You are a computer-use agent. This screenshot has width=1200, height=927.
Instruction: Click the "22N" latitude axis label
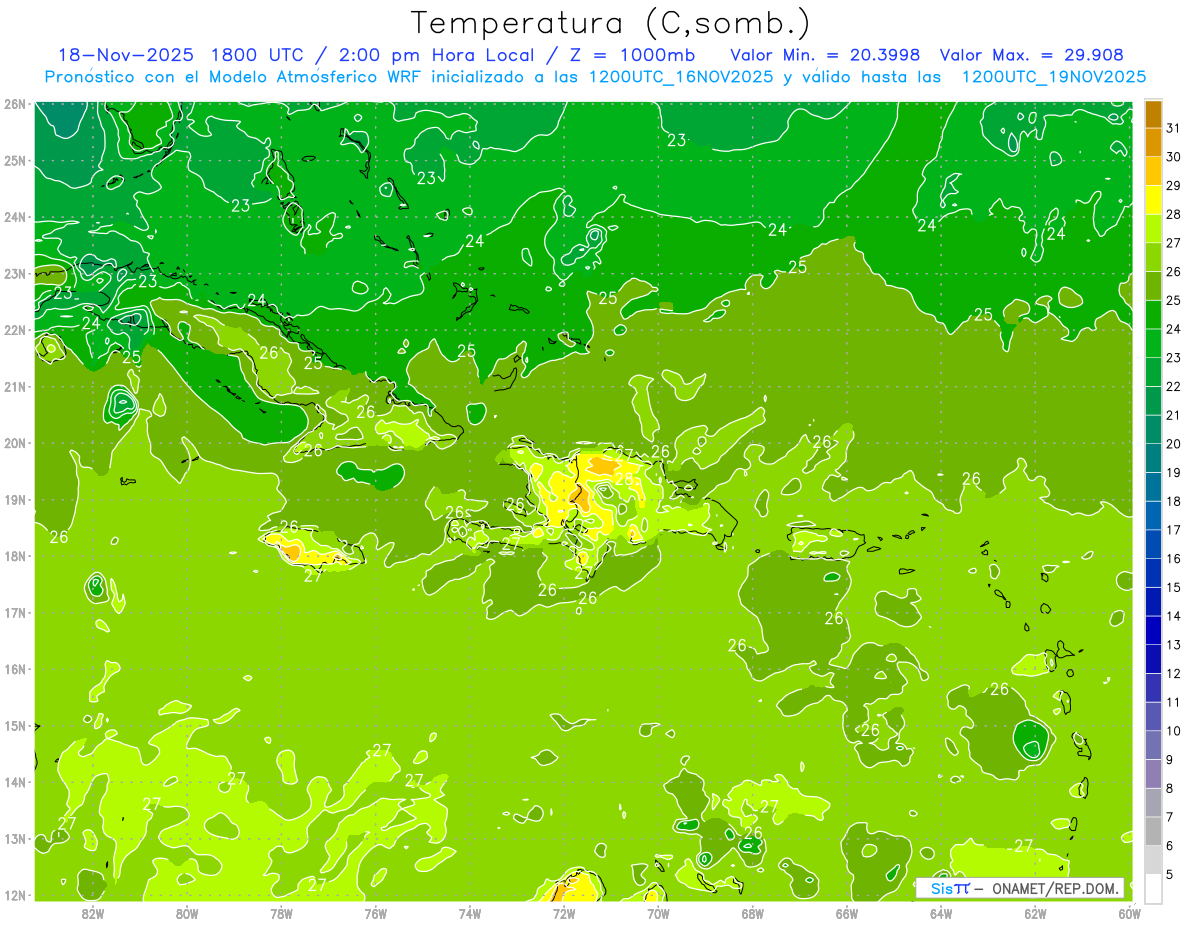tap(16, 330)
